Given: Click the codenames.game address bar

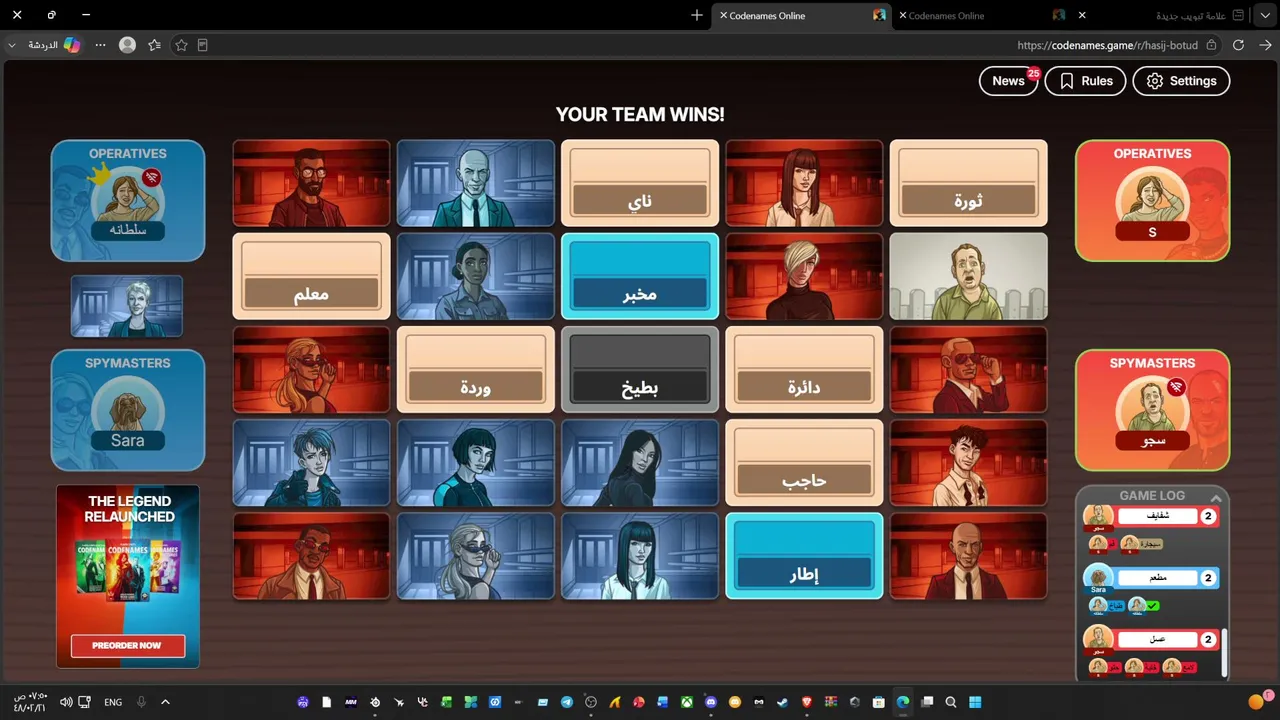Looking at the screenshot, I should 1107,45.
